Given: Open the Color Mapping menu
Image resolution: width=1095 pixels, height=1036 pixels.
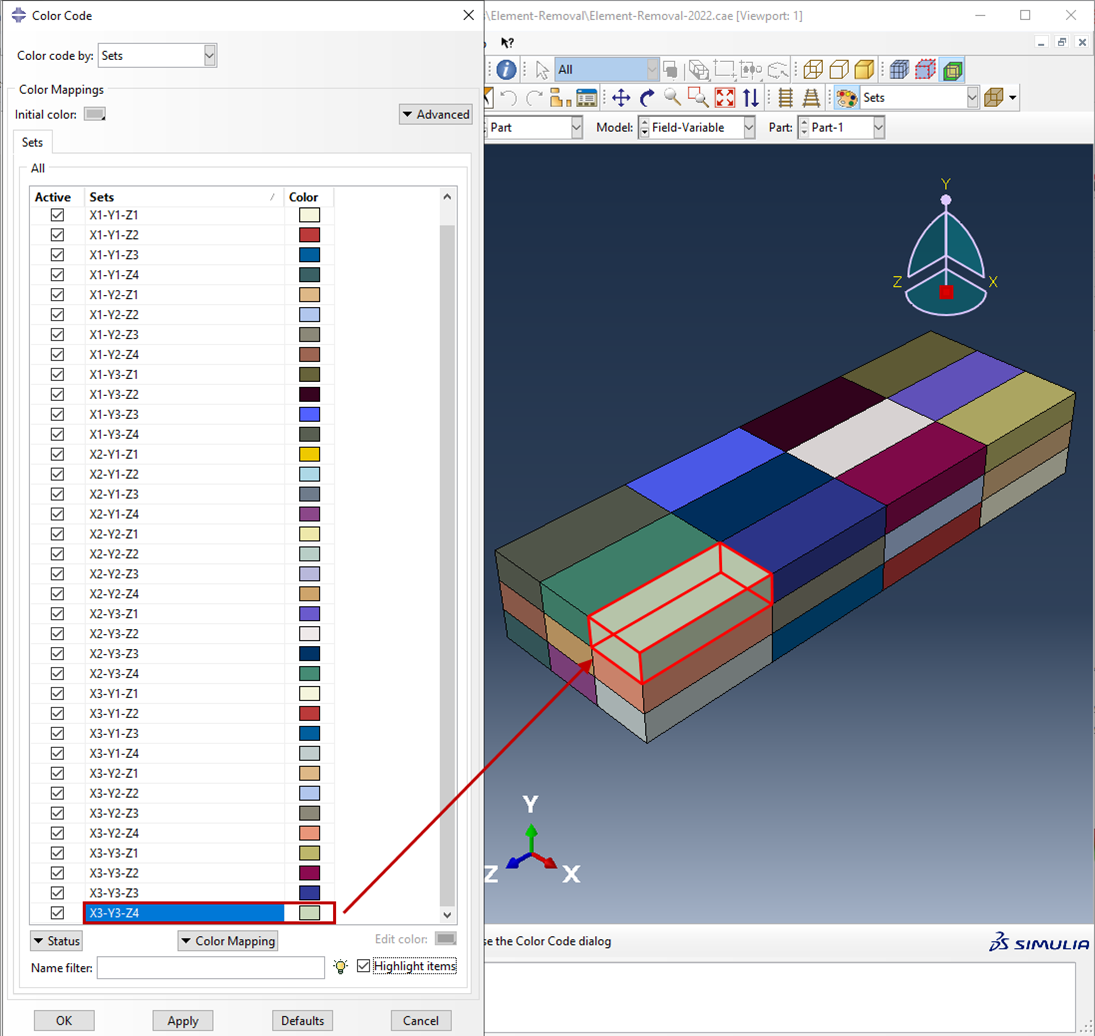Looking at the screenshot, I should 228,941.
